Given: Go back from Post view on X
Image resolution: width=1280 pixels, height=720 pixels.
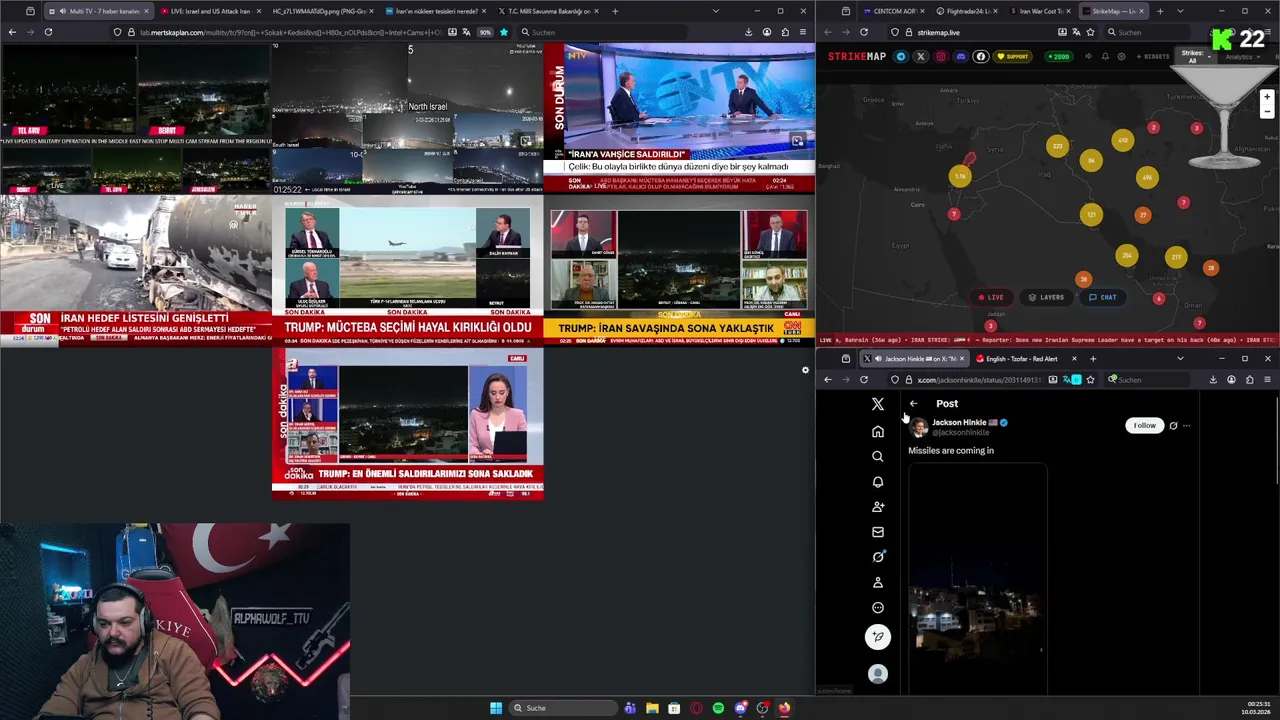Looking at the screenshot, I should pos(913,403).
